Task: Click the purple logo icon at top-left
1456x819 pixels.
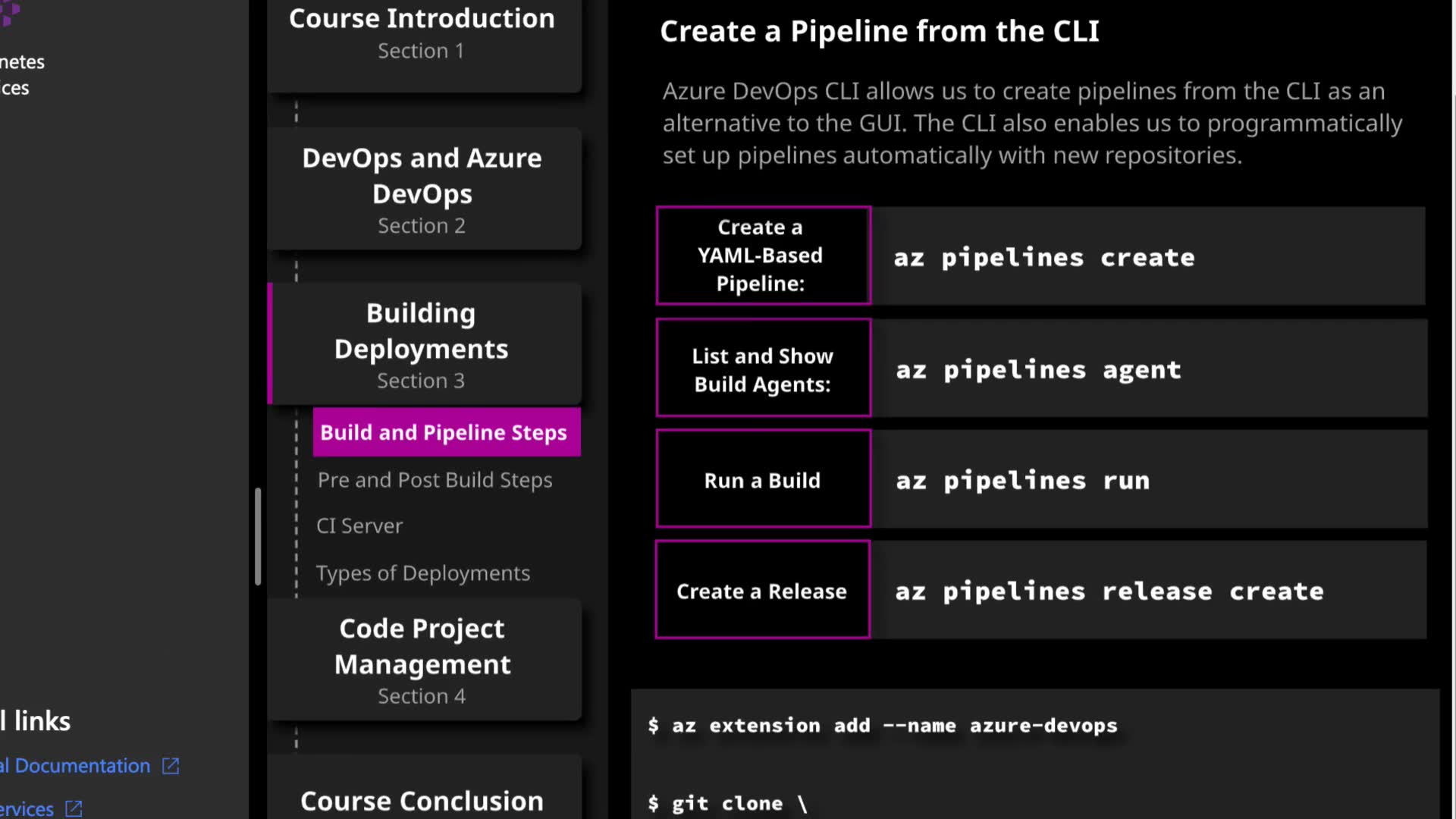Action: pyautogui.click(x=9, y=11)
